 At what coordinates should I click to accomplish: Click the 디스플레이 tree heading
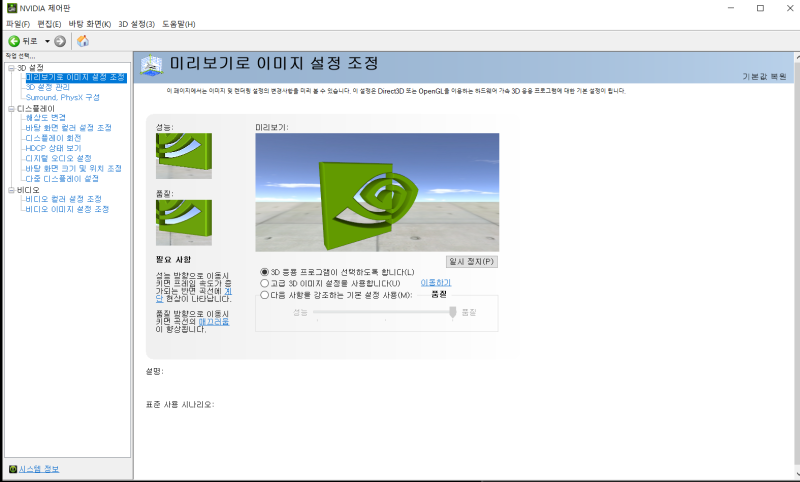(36, 109)
